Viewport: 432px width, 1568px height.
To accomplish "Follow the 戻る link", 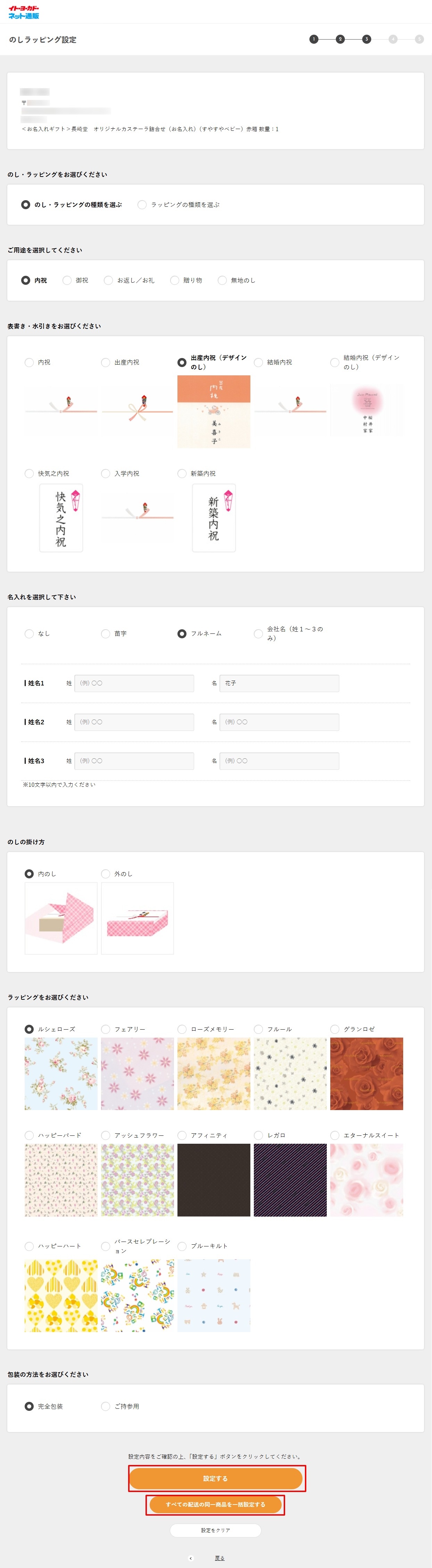I will coord(220,1558).
